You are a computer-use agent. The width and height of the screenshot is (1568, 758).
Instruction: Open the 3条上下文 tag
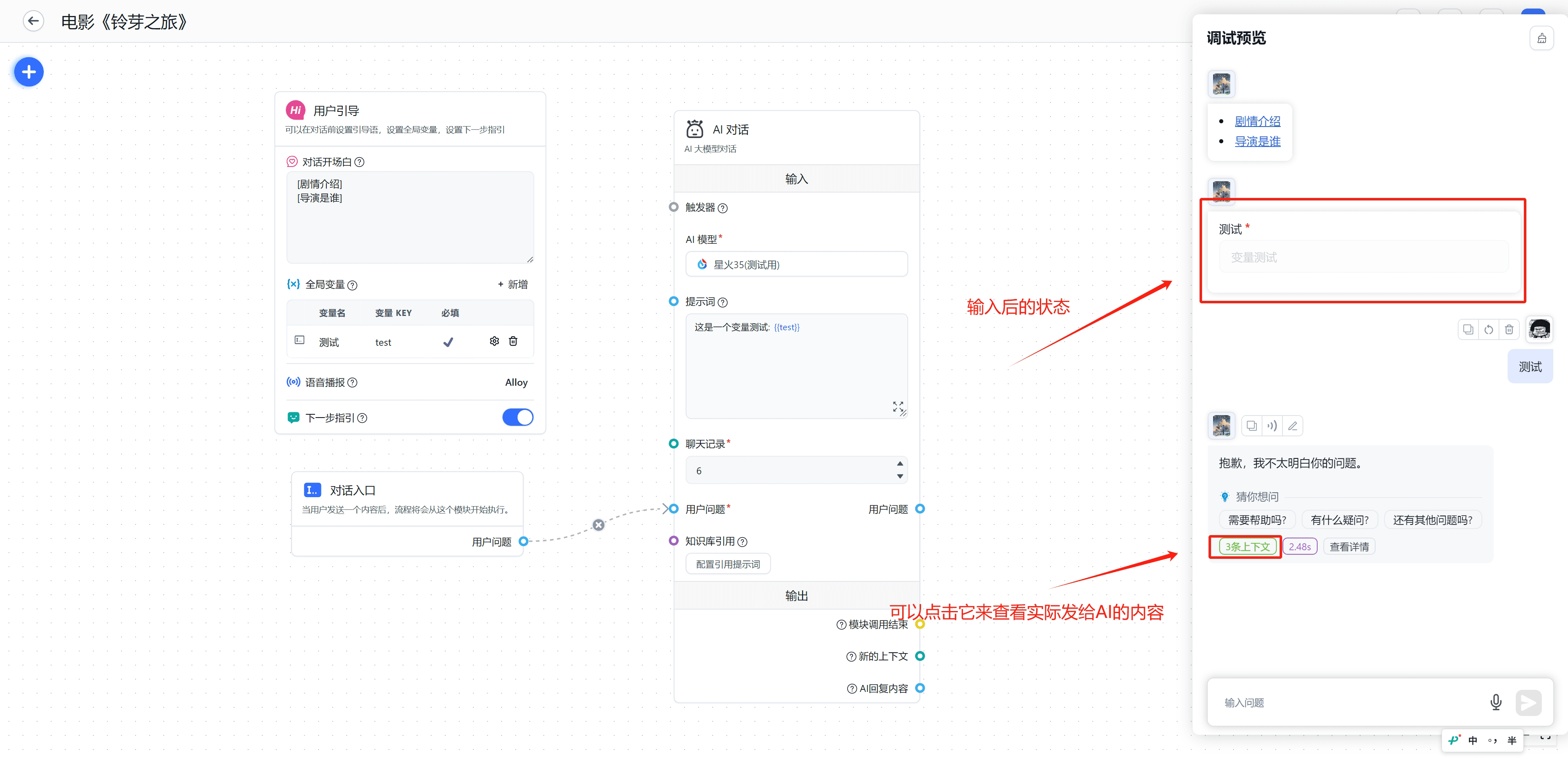pos(1247,547)
